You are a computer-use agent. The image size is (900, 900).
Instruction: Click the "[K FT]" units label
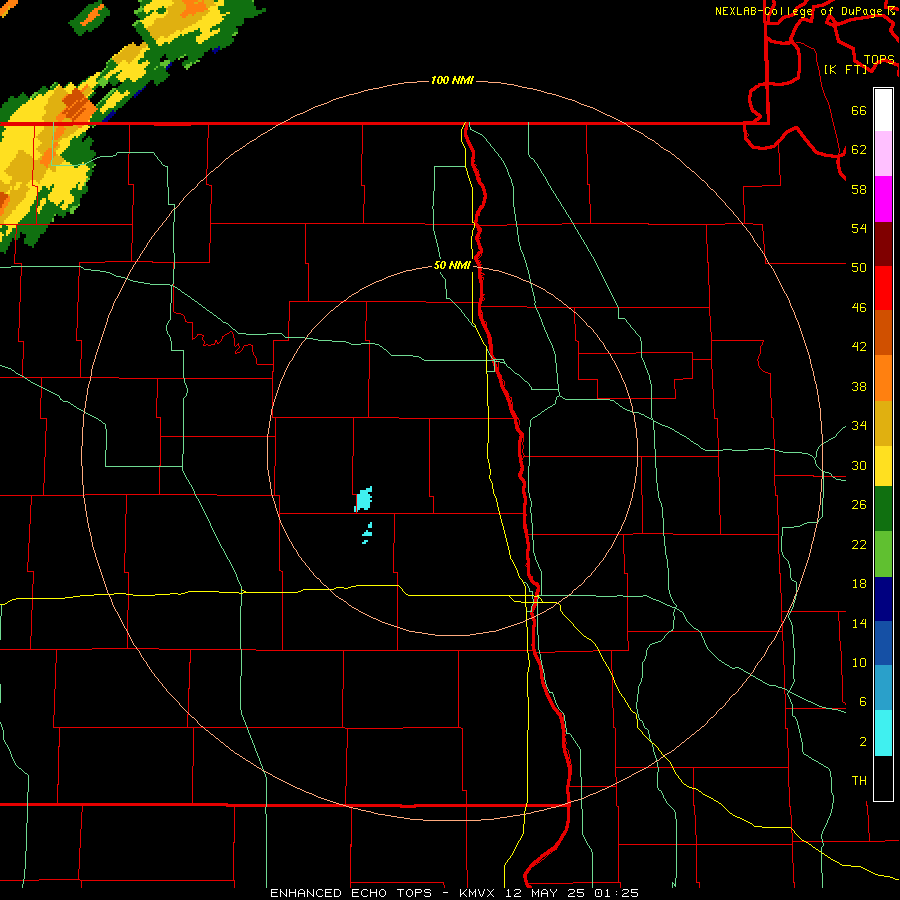click(845, 69)
